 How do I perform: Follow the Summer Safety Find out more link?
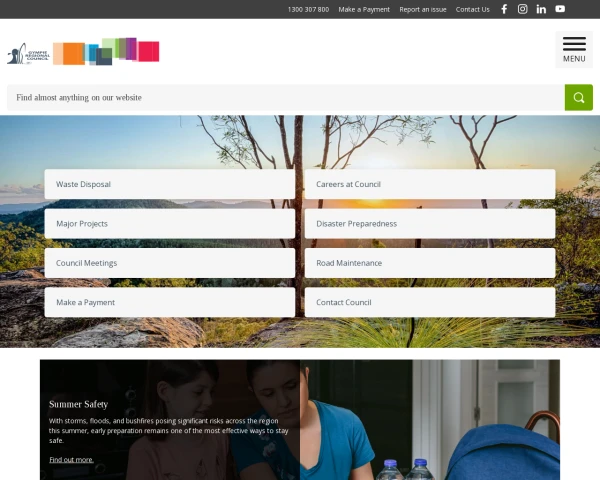71,460
